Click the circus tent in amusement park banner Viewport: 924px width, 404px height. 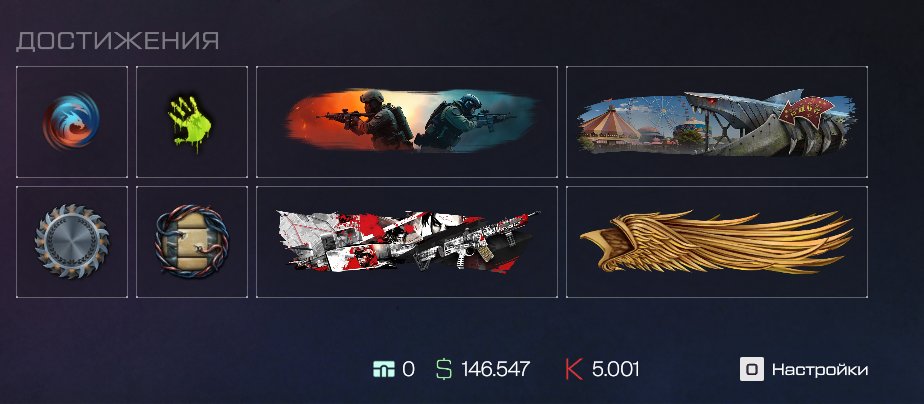(x=610, y=127)
